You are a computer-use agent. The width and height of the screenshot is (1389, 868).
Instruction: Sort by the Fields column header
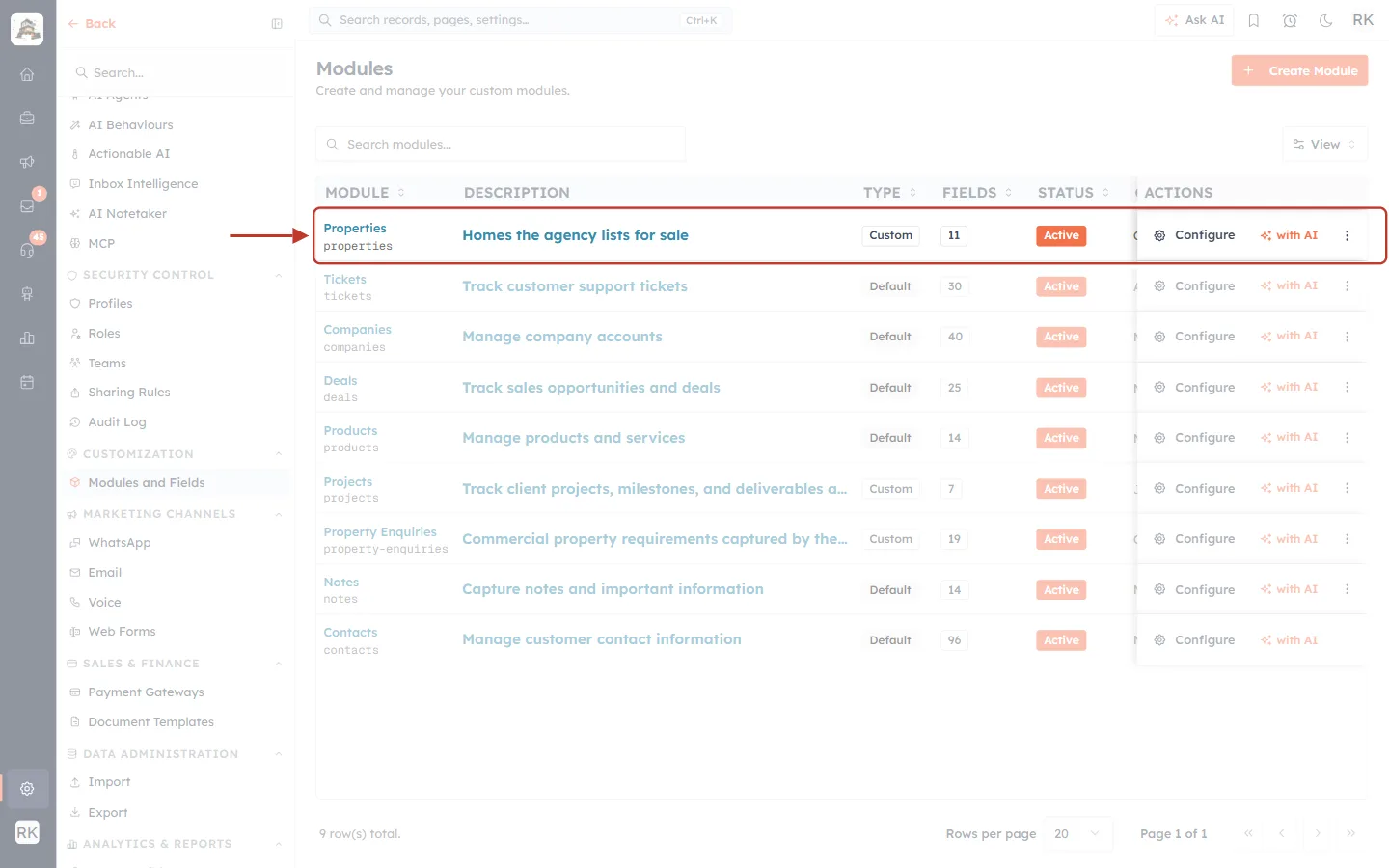977,193
